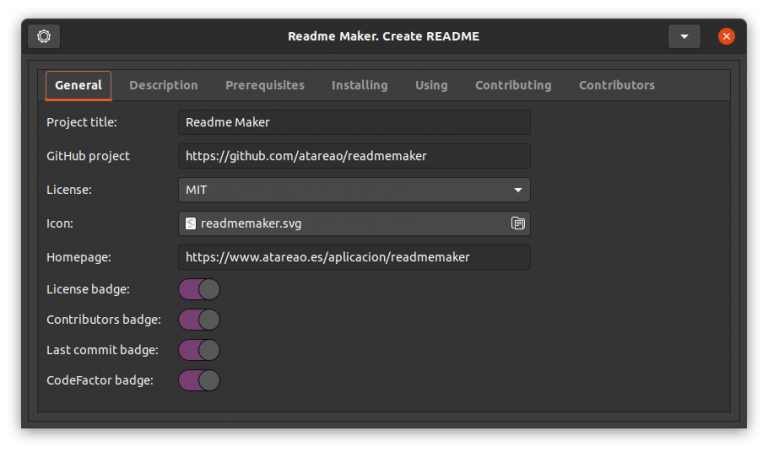Viewport: 768px width, 452px height.
Task: Click the Project title input field
Action: coord(354,122)
